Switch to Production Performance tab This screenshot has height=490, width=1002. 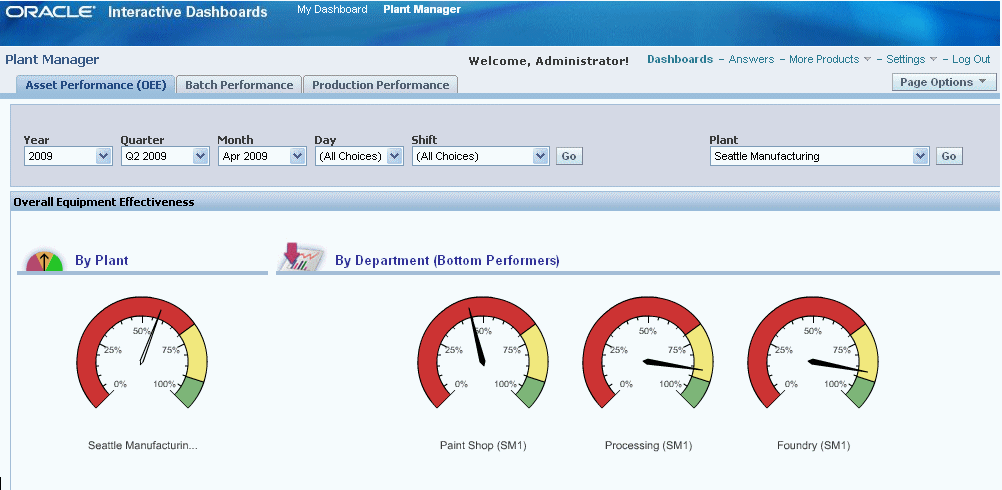[x=381, y=85]
